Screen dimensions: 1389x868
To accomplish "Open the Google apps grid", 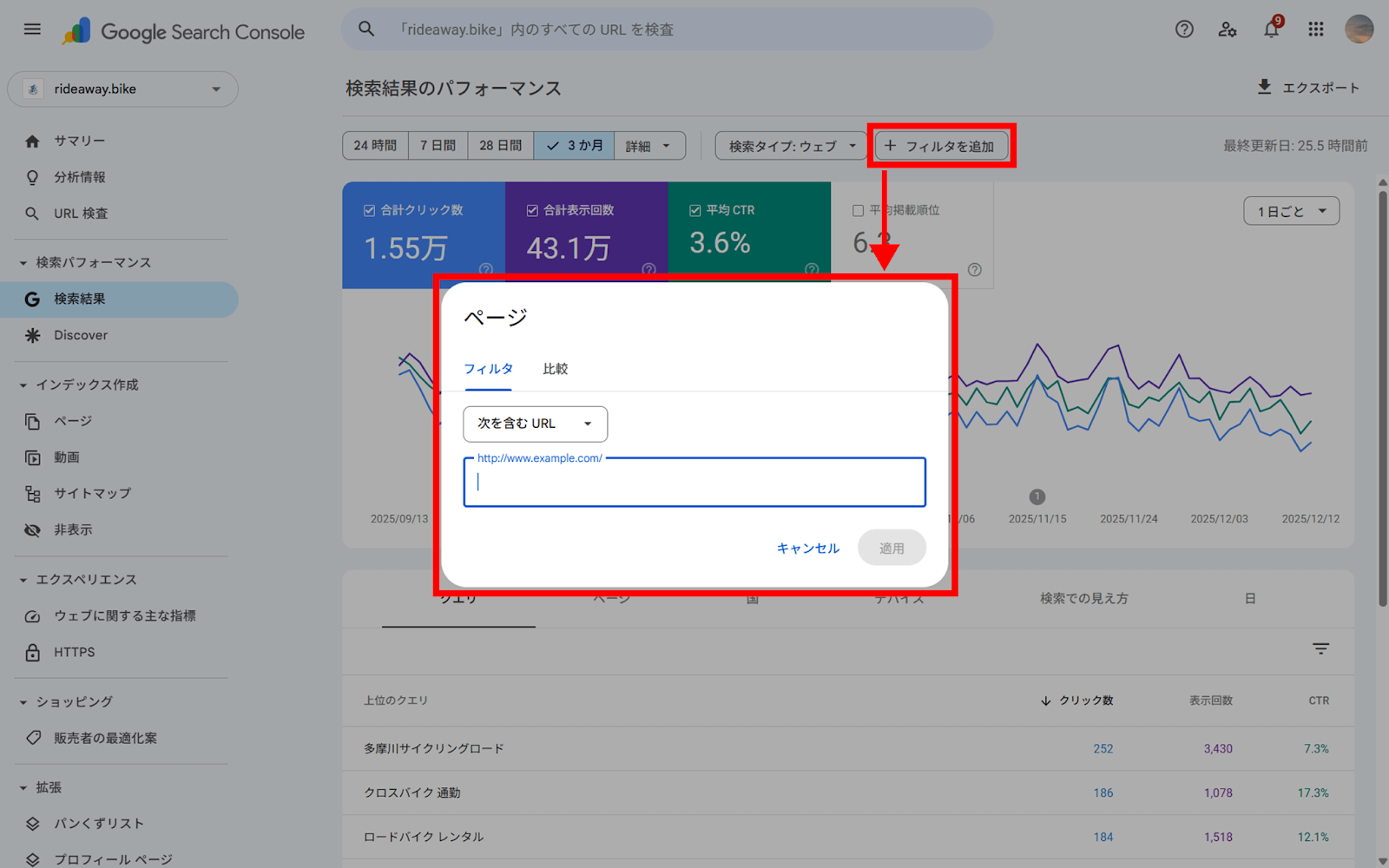I will (x=1315, y=29).
